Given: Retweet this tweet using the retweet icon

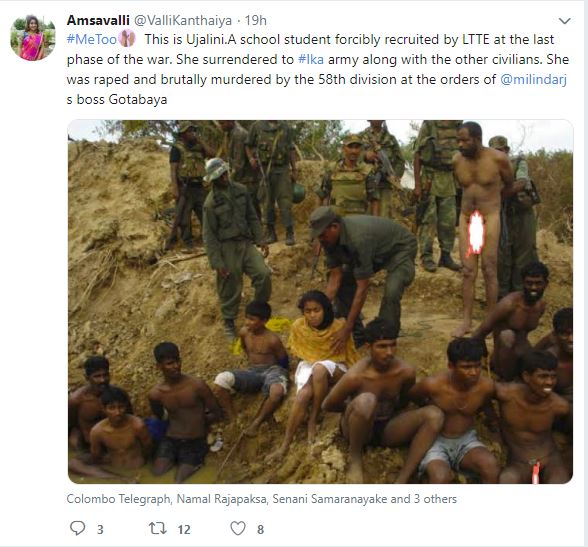Looking at the screenshot, I should pos(158,529).
